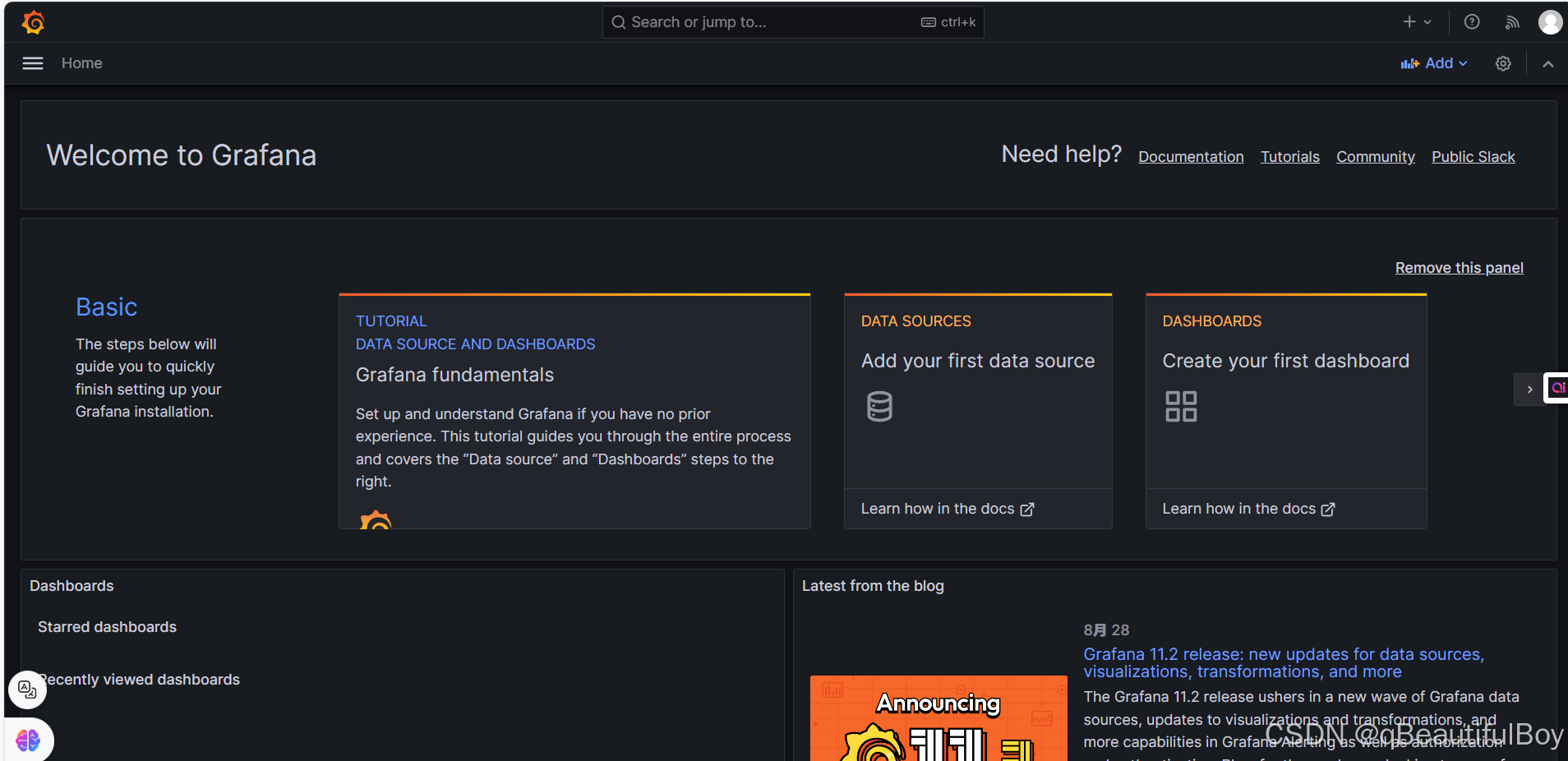Image resolution: width=1568 pixels, height=761 pixels.
Task: Open the Tutorials link
Action: (x=1290, y=157)
